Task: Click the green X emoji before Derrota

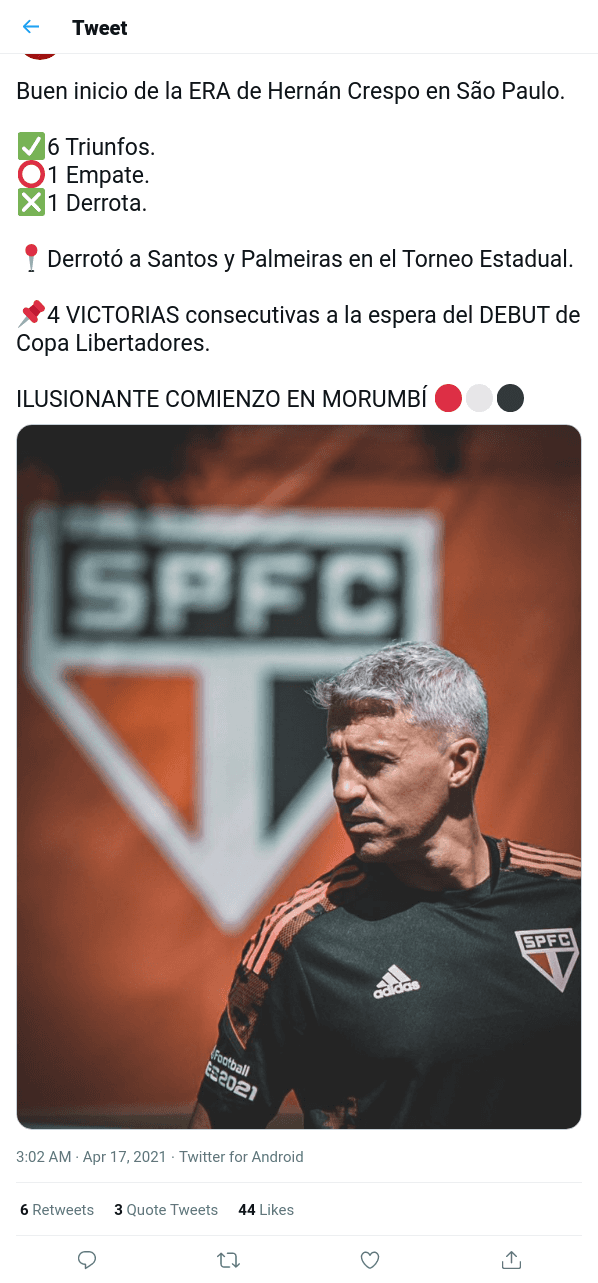Action: [x=31, y=203]
